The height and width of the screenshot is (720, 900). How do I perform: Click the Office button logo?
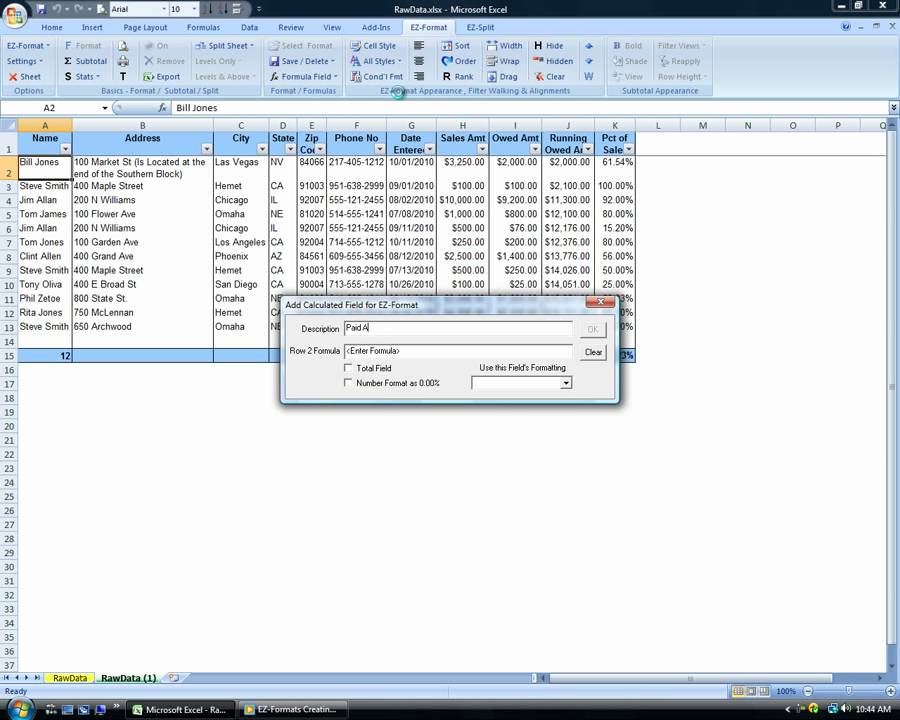[x=15, y=15]
